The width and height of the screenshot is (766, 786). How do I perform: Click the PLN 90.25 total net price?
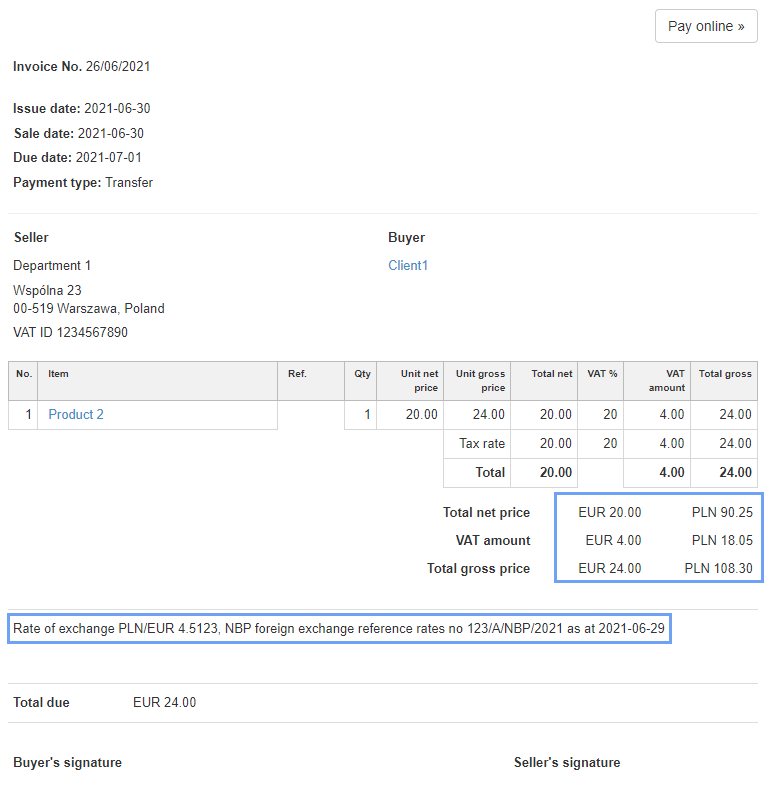(722, 512)
